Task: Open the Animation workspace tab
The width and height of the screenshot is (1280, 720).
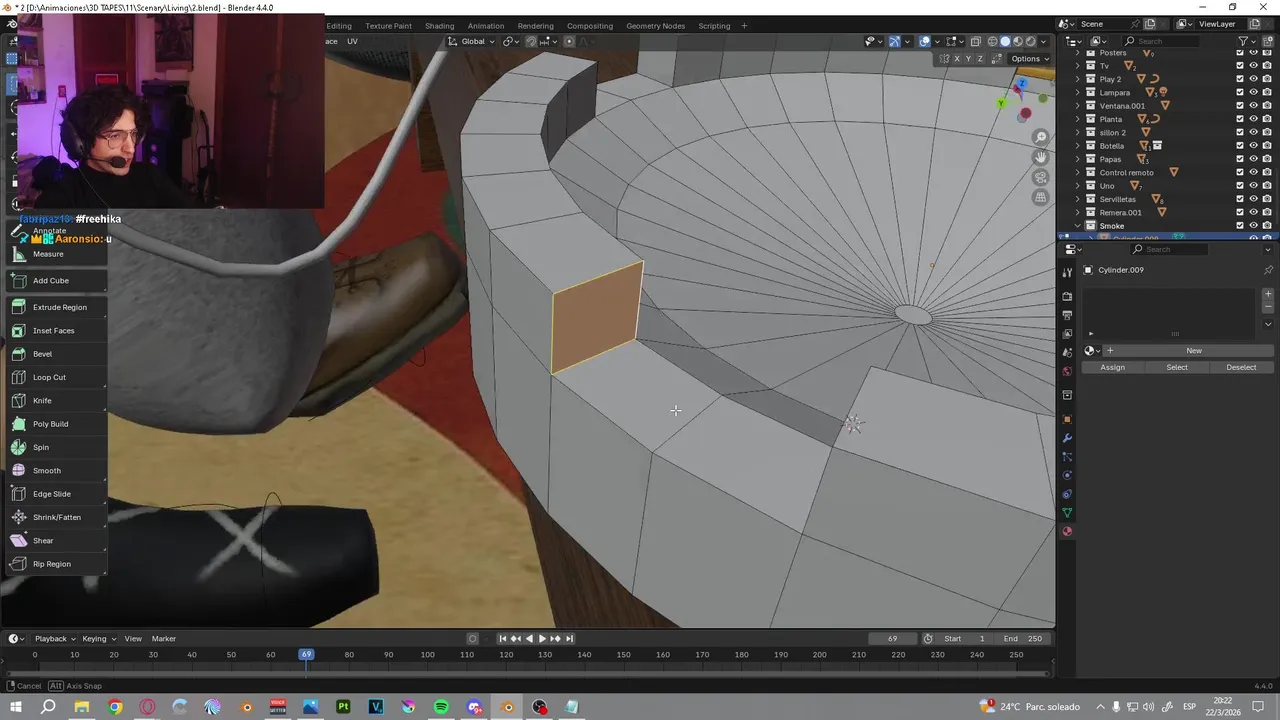Action: (x=486, y=26)
